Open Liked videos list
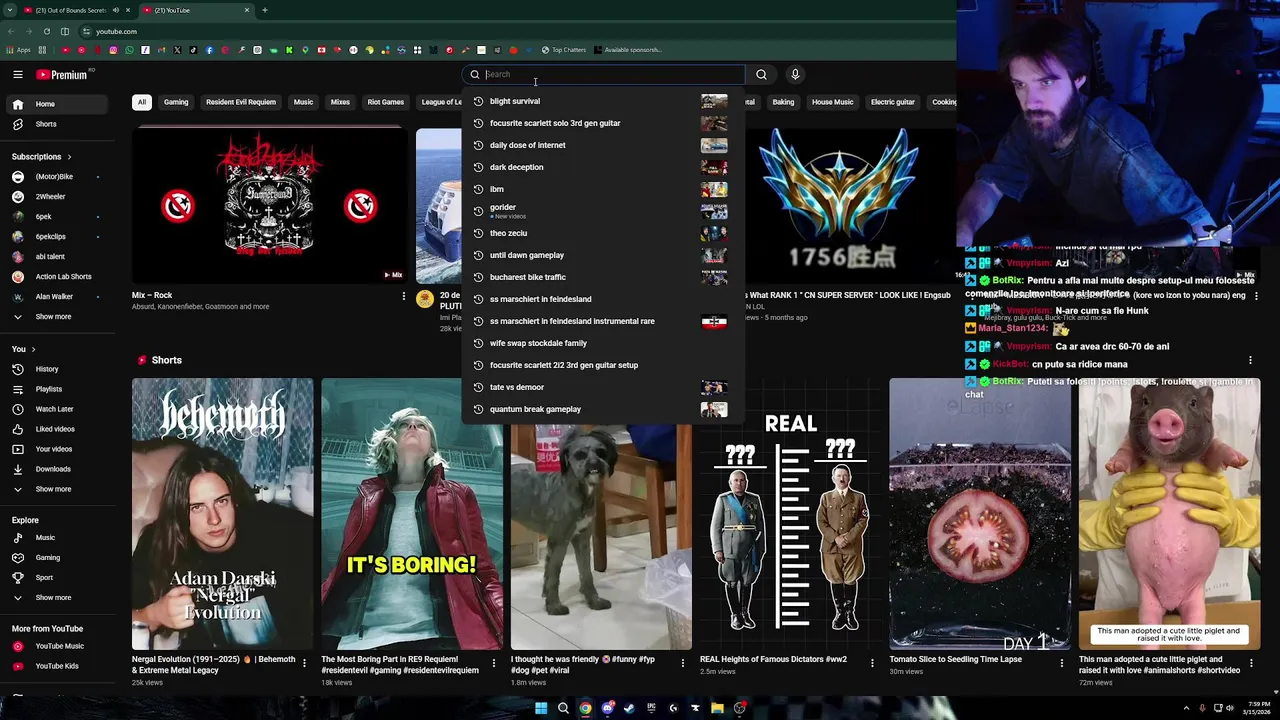Image resolution: width=1280 pixels, height=720 pixels. 58,429
